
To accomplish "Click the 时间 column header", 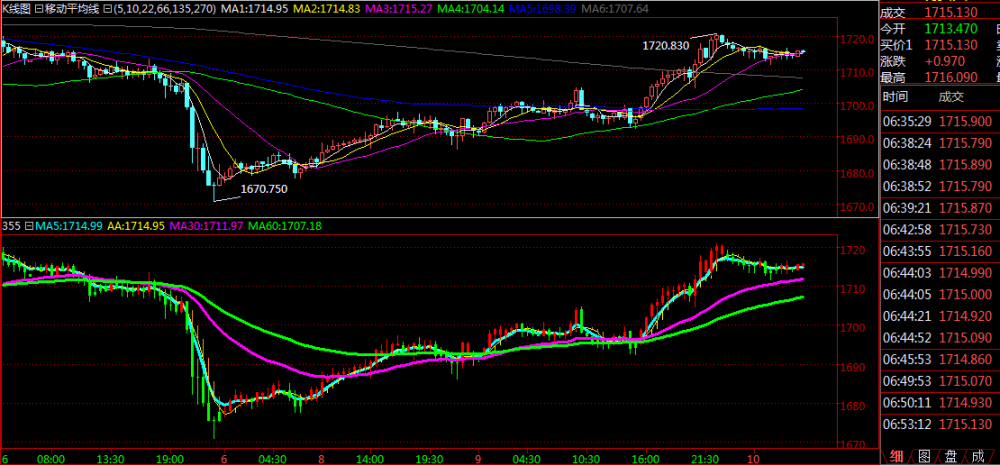I will [x=895, y=97].
